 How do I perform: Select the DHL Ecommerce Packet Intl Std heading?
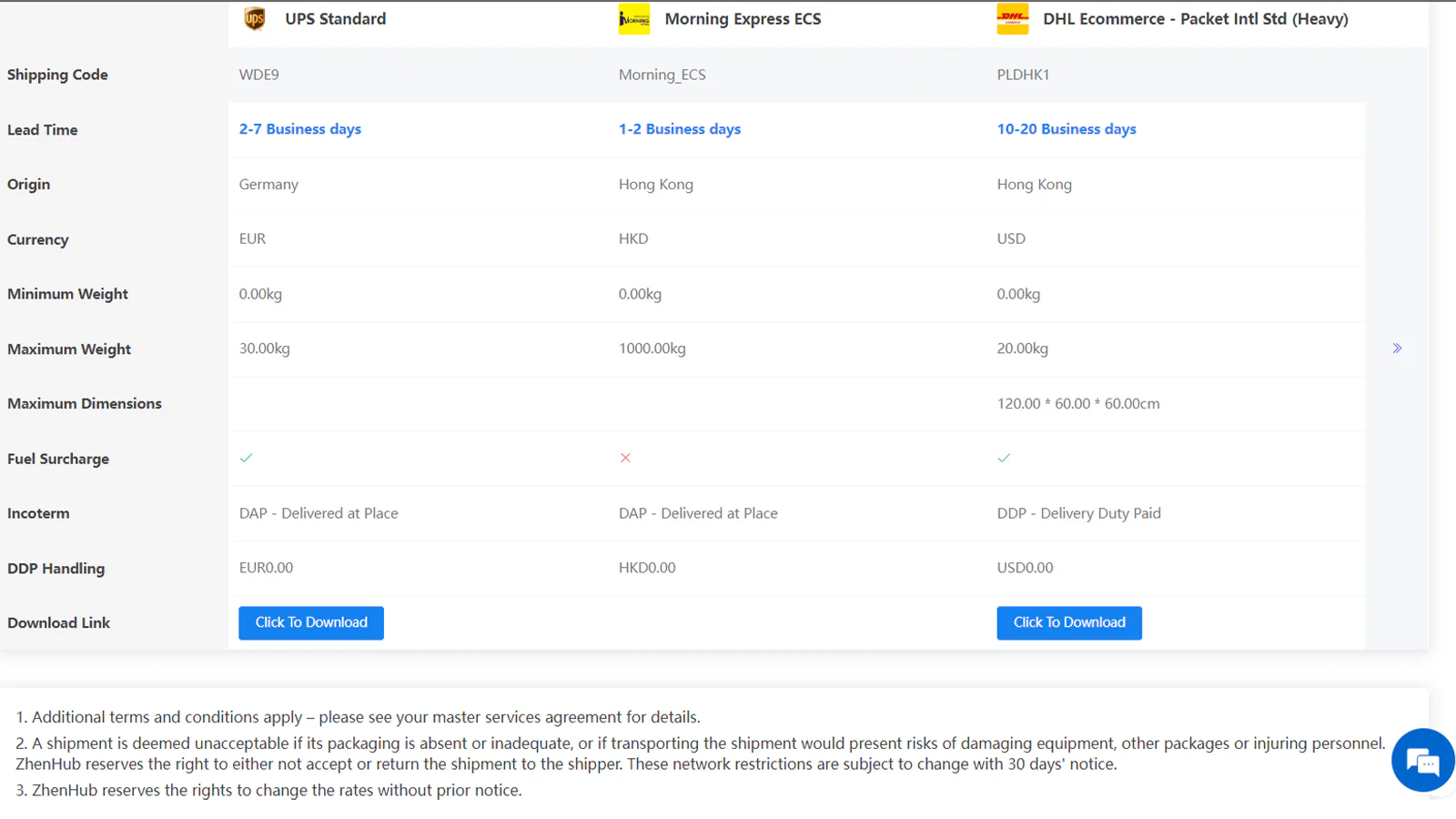1196,19
